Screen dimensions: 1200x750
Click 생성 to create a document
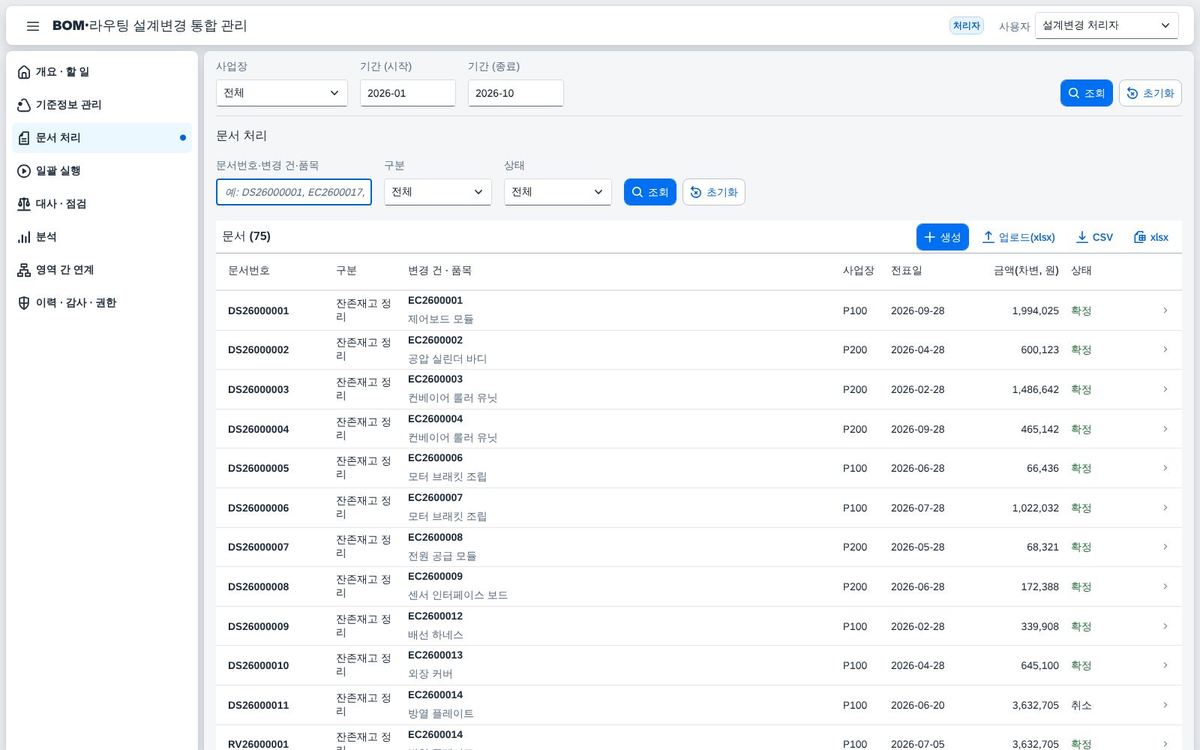pos(942,237)
